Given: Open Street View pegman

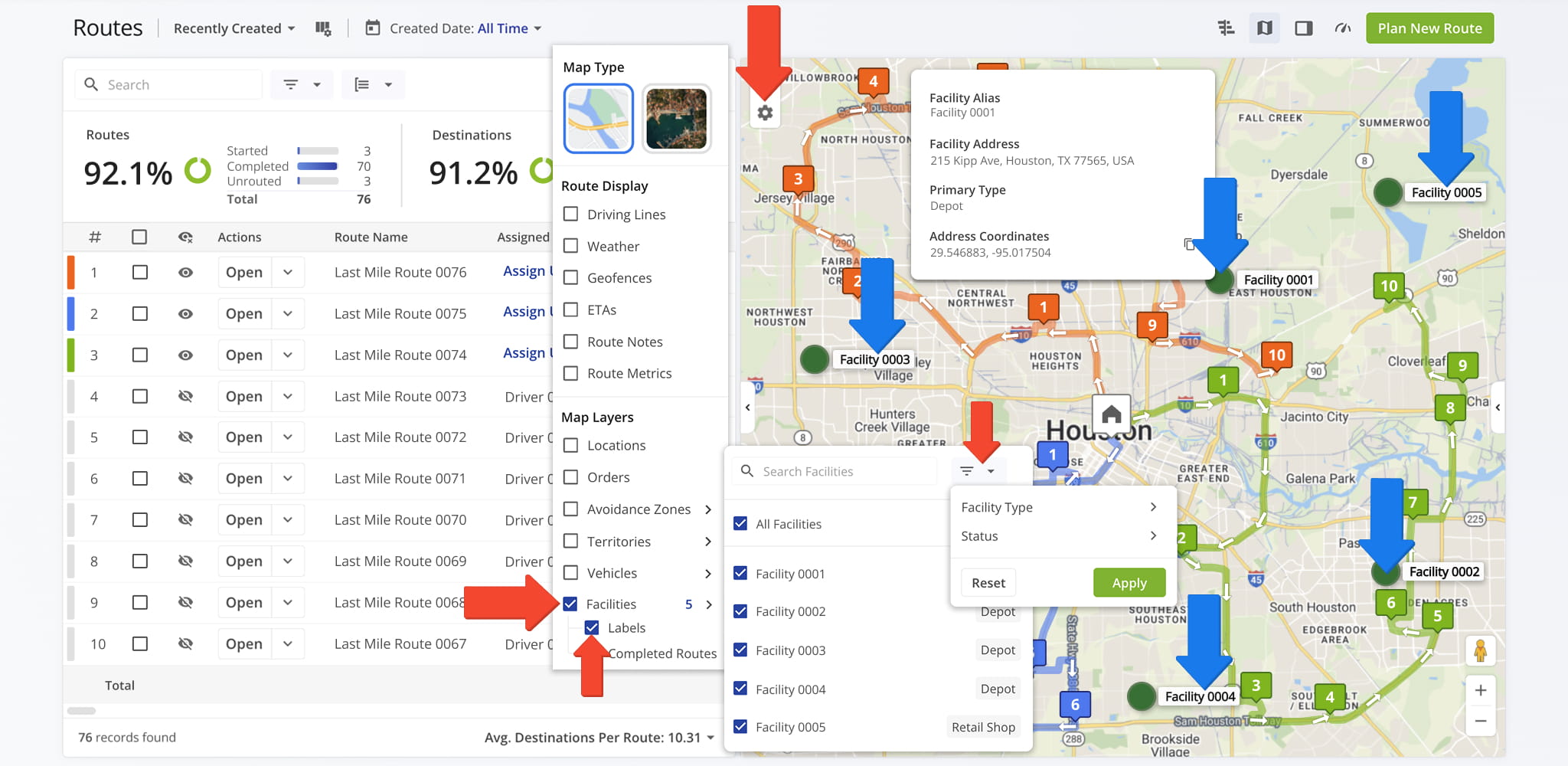Looking at the screenshot, I should [1481, 651].
